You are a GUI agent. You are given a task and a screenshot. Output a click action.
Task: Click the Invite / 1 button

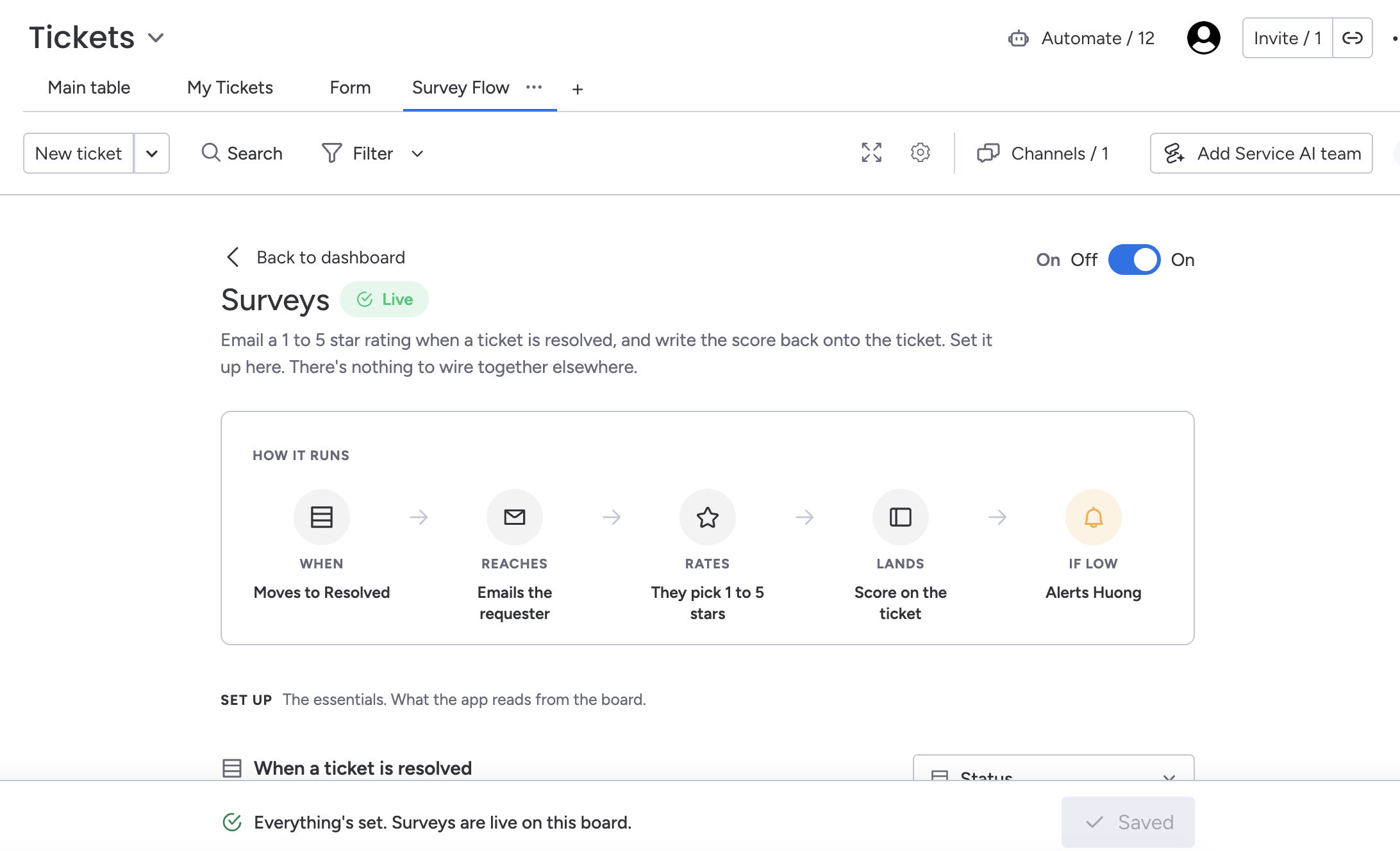click(x=1287, y=38)
